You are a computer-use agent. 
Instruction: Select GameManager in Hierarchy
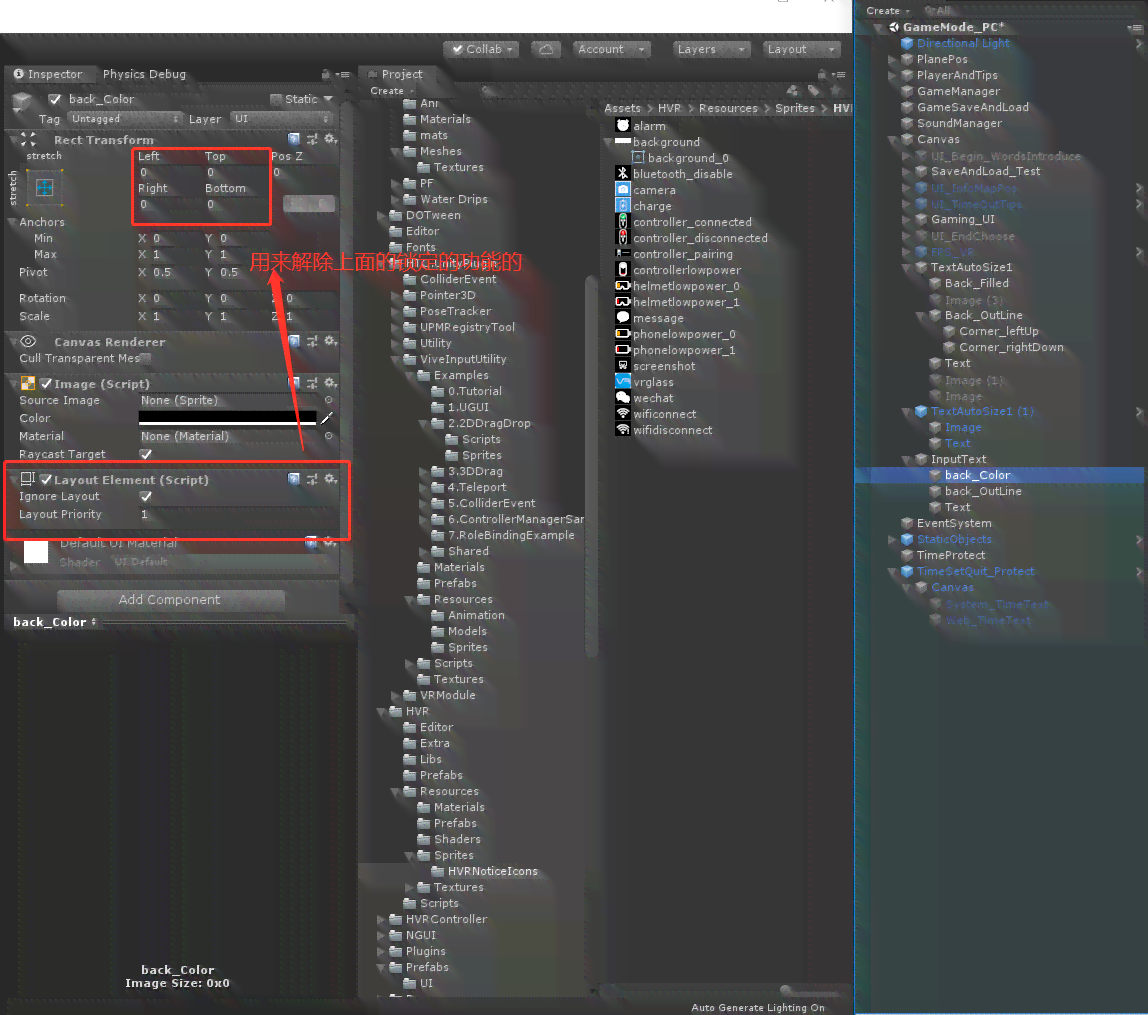(x=958, y=91)
